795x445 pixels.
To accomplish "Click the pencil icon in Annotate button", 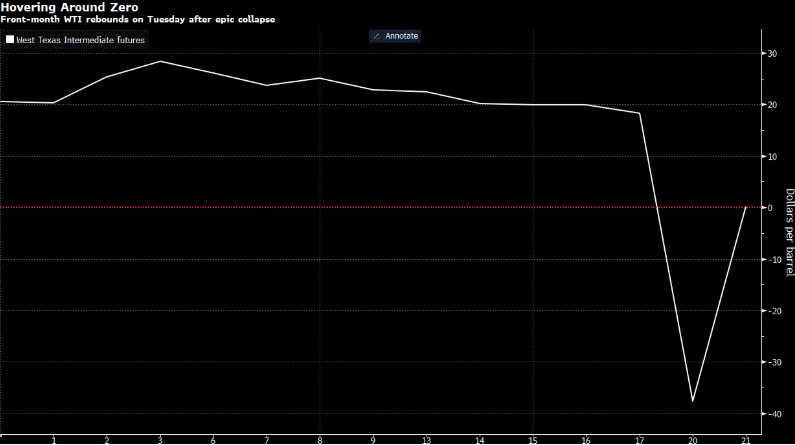I will [376, 36].
